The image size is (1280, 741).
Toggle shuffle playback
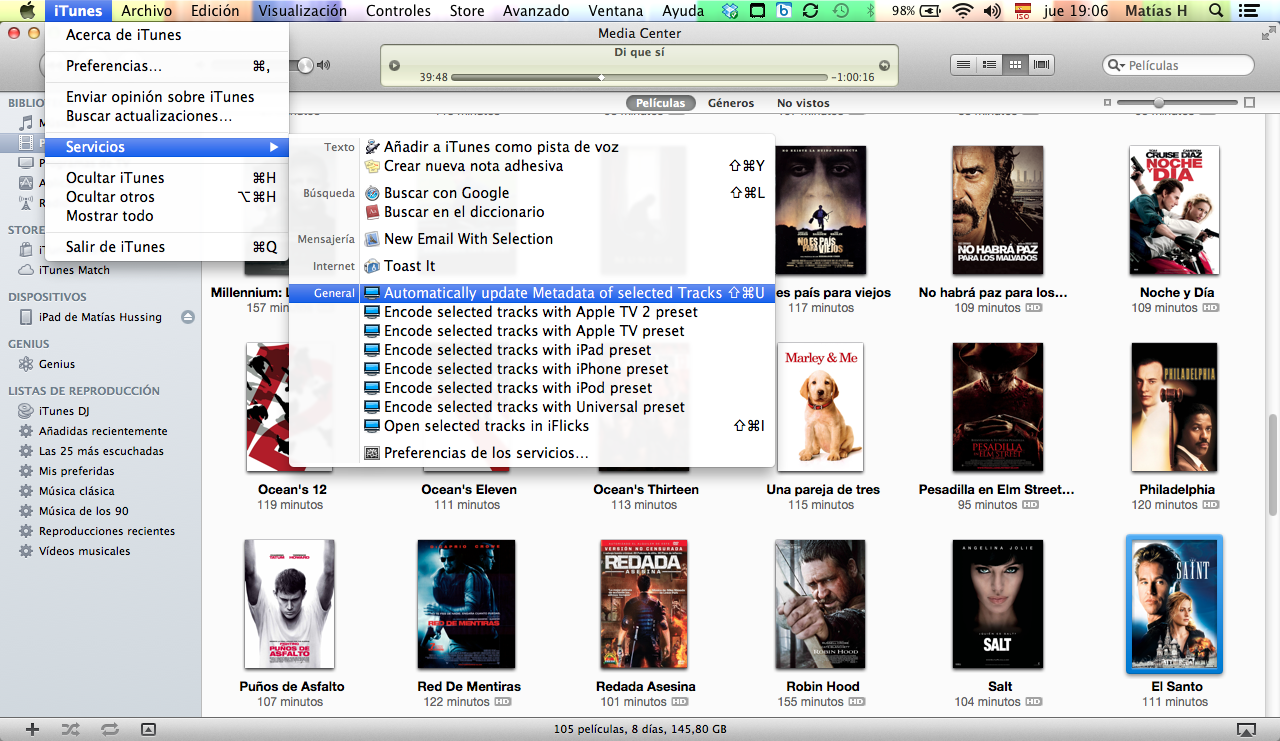pos(71,729)
